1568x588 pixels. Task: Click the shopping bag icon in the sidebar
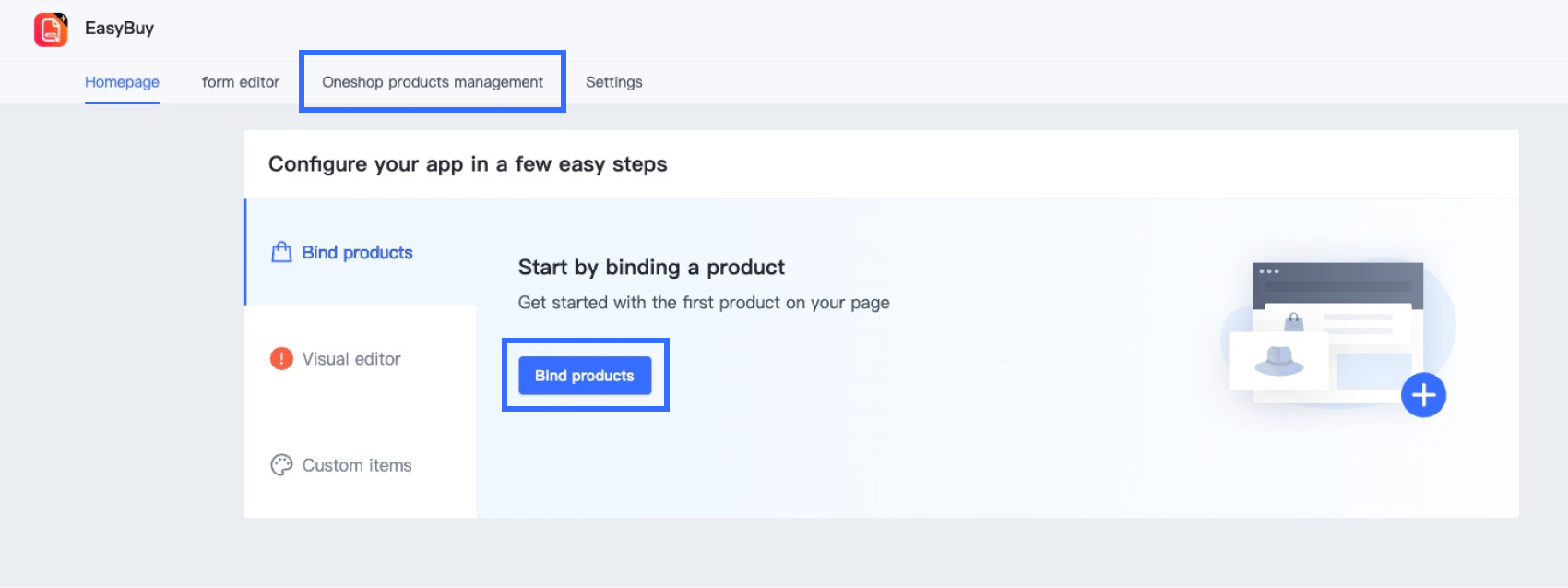(x=281, y=252)
